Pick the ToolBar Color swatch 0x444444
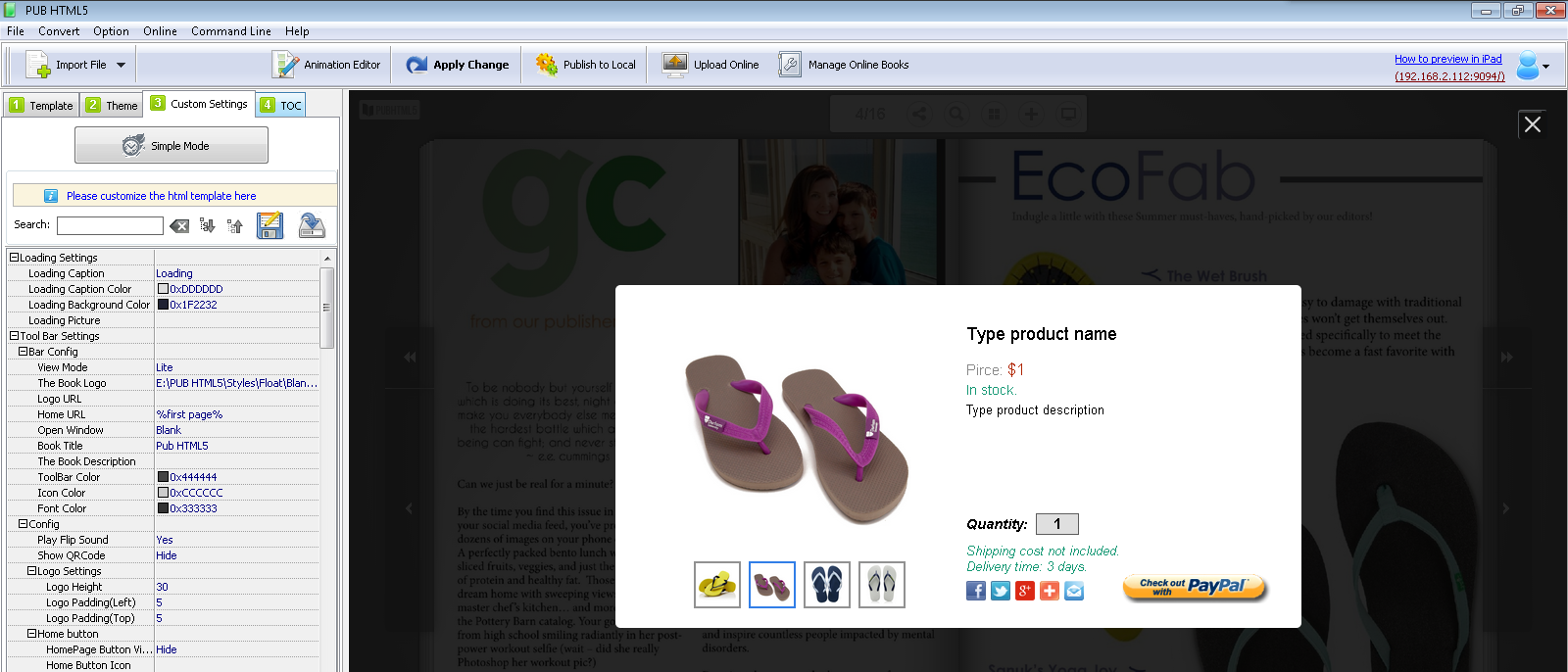 click(164, 477)
